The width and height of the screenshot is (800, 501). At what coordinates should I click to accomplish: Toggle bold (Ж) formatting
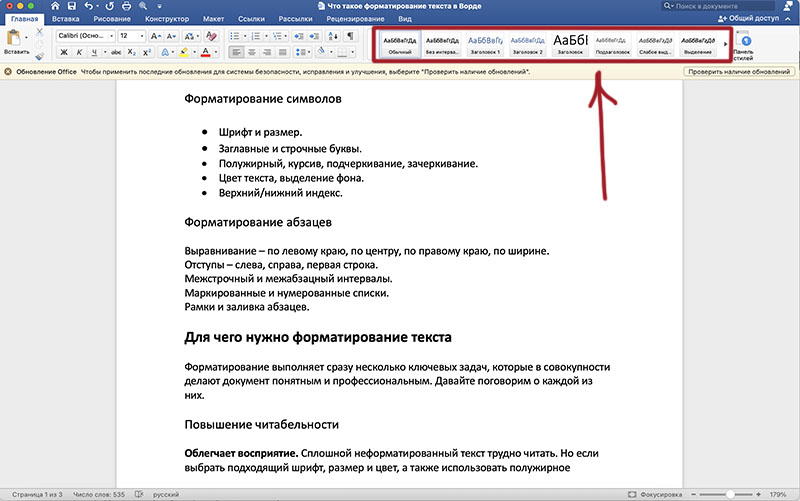(64, 52)
